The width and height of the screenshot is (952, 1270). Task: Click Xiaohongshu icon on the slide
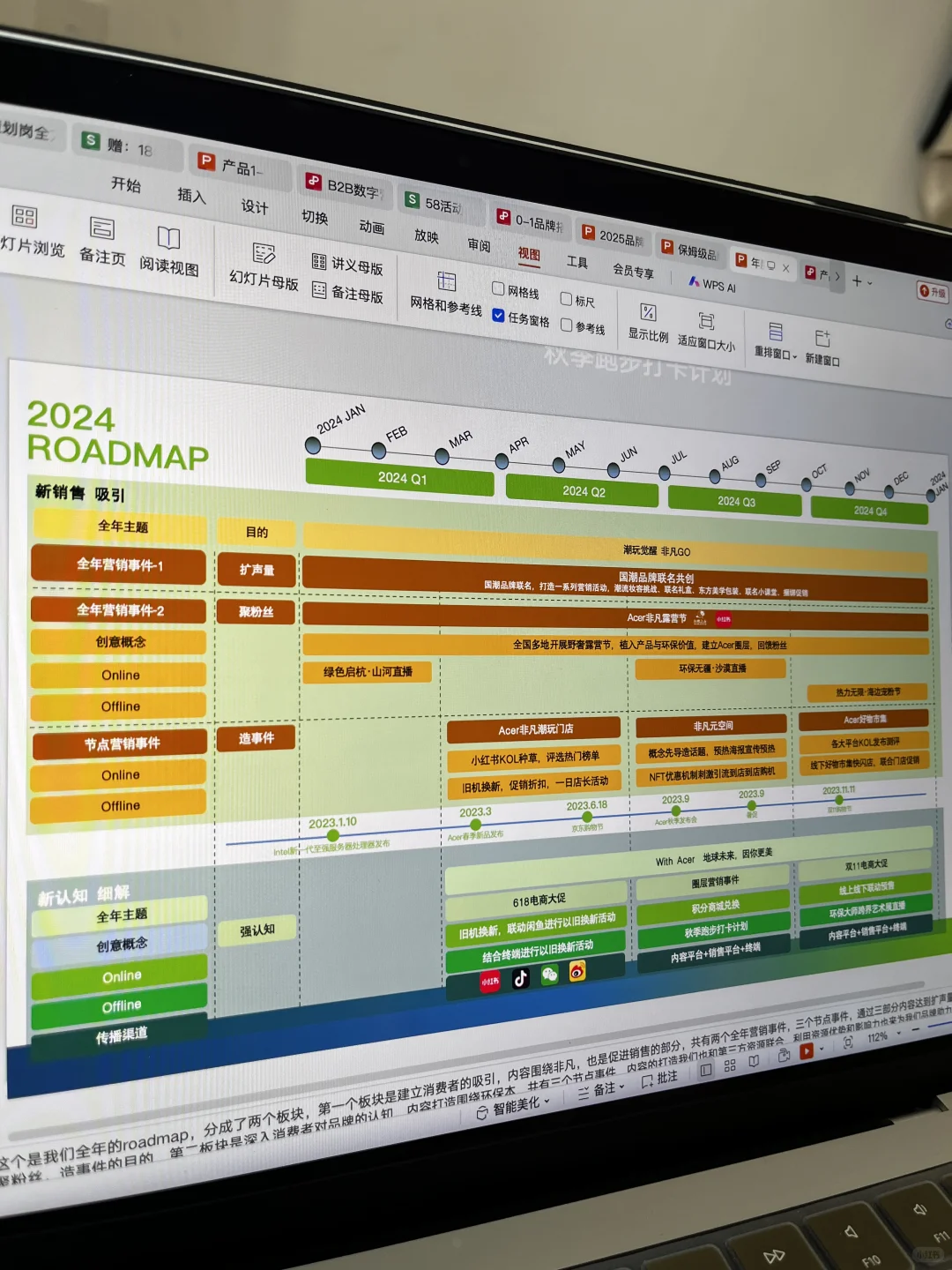click(489, 982)
